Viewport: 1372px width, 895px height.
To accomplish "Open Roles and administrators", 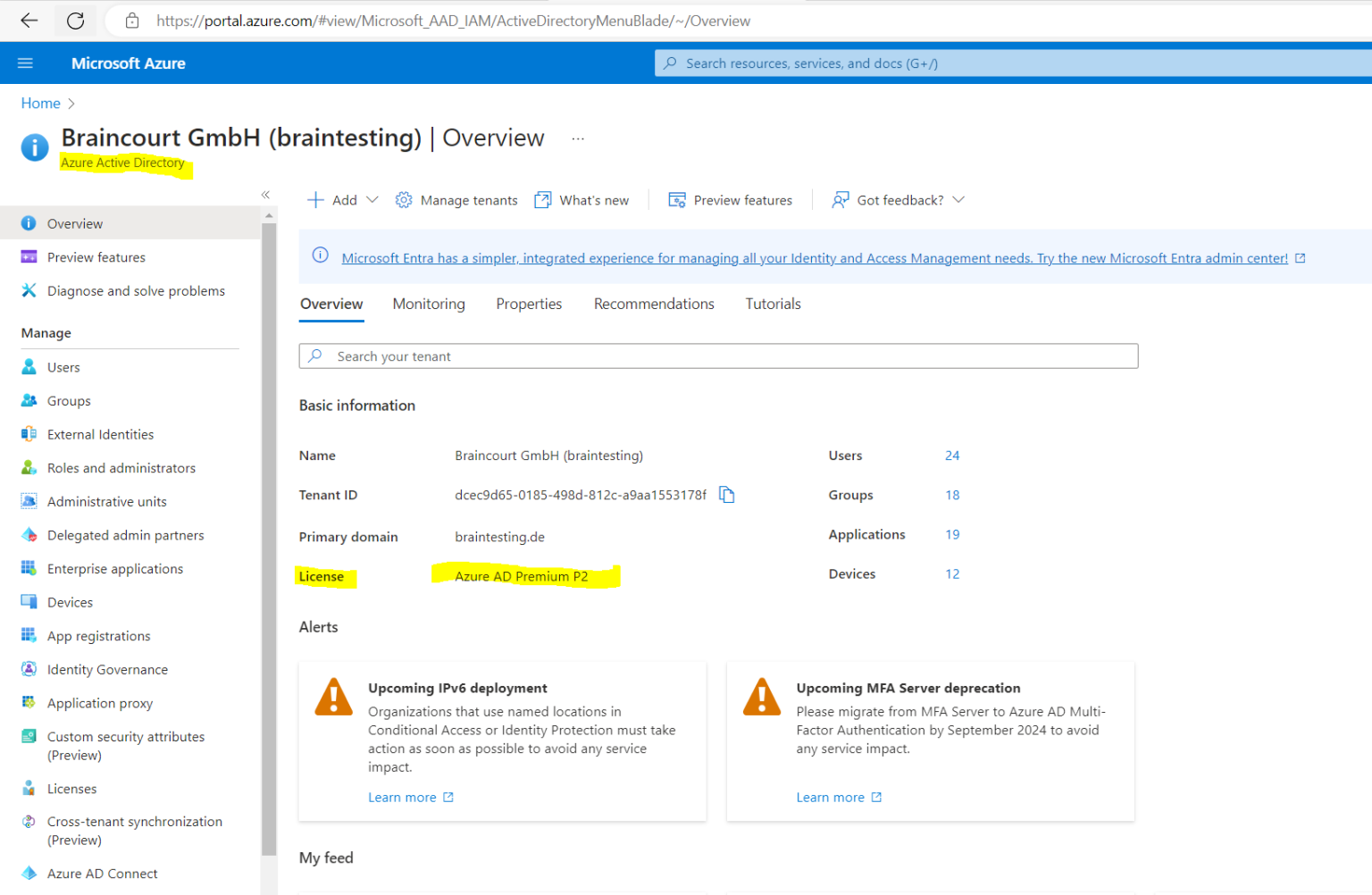I will click(121, 467).
